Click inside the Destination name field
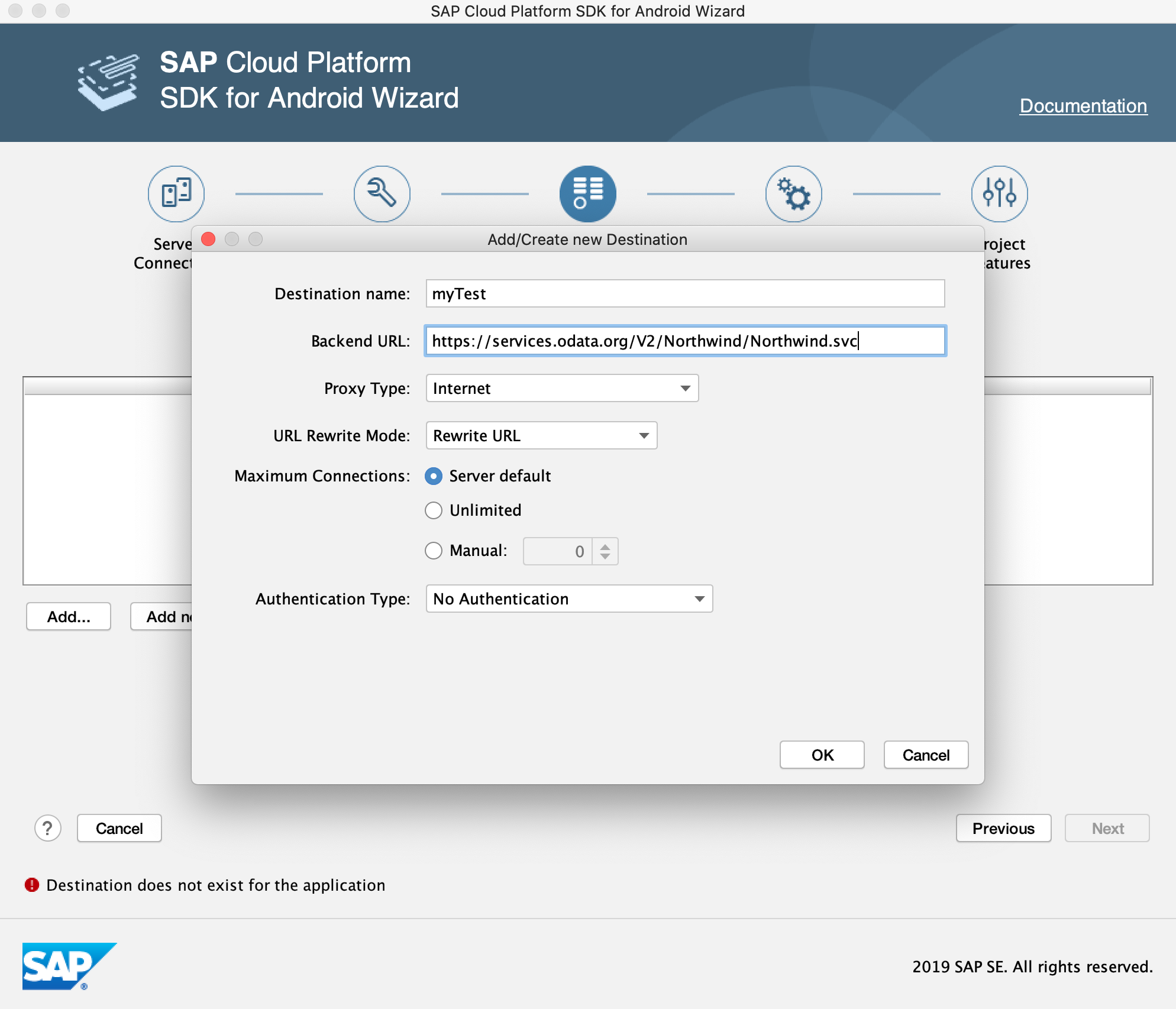 pyautogui.click(x=686, y=293)
